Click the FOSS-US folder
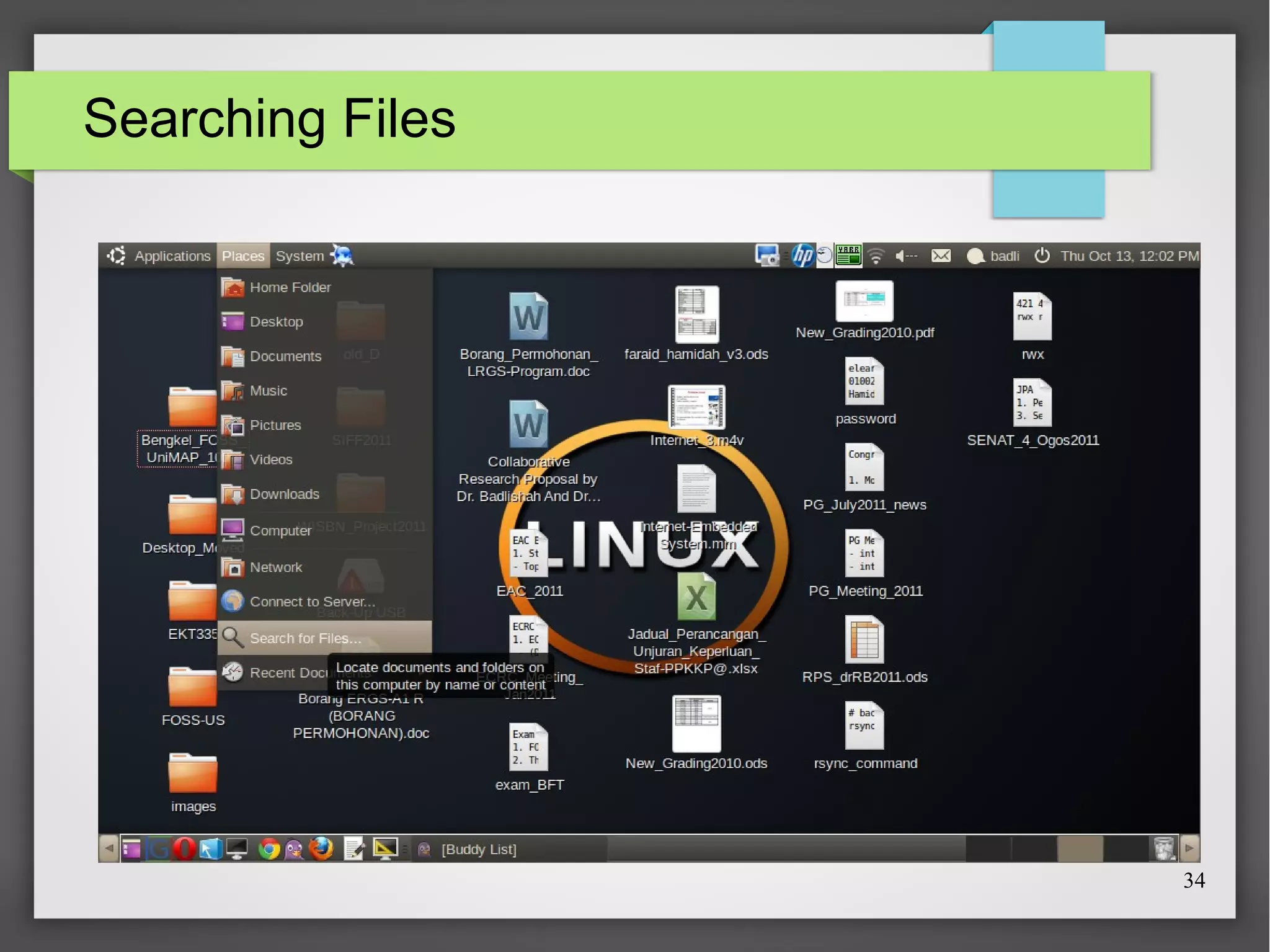Image resolution: width=1270 pixels, height=952 pixels. (193, 687)
